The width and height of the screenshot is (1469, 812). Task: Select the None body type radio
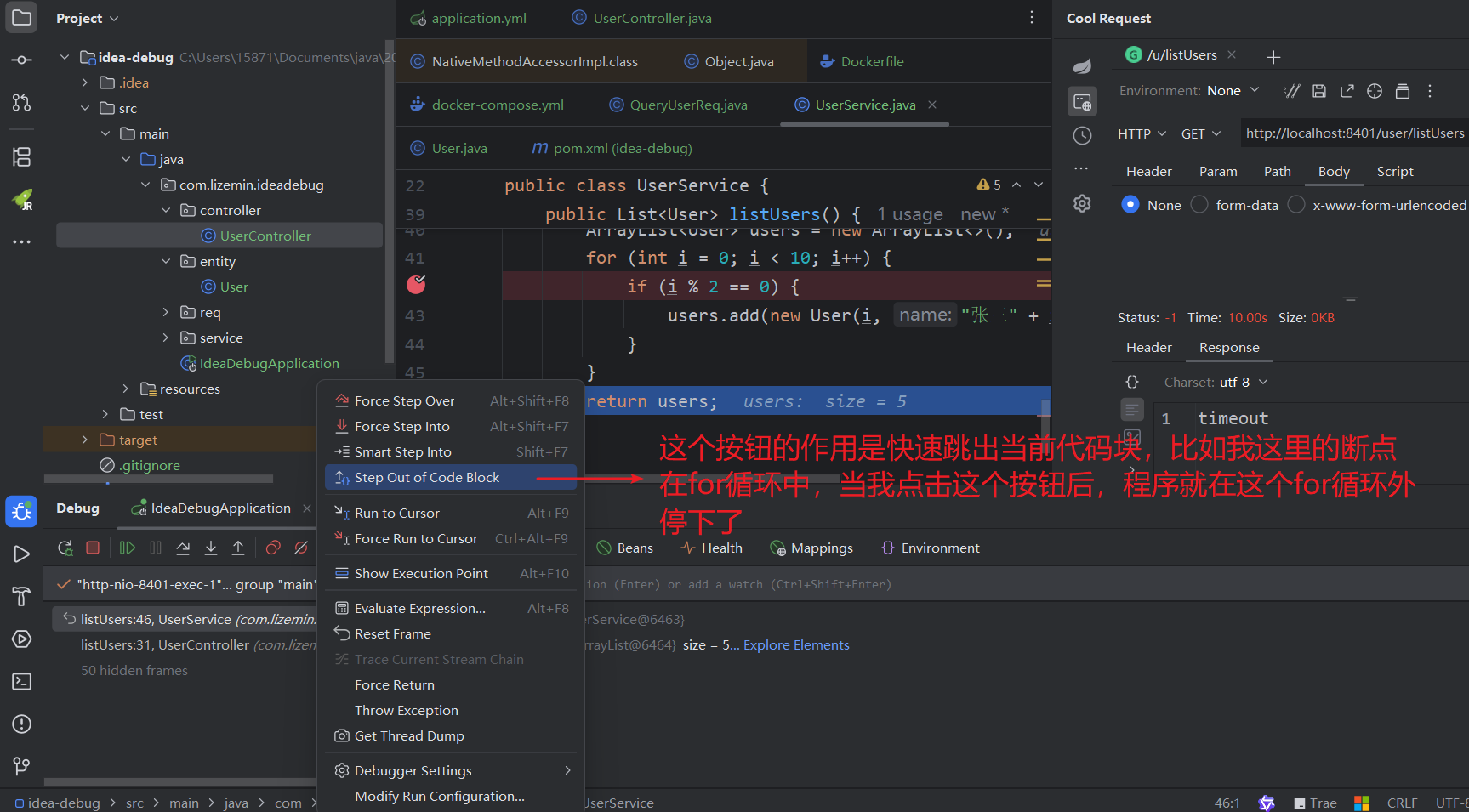coord(1130,205)
